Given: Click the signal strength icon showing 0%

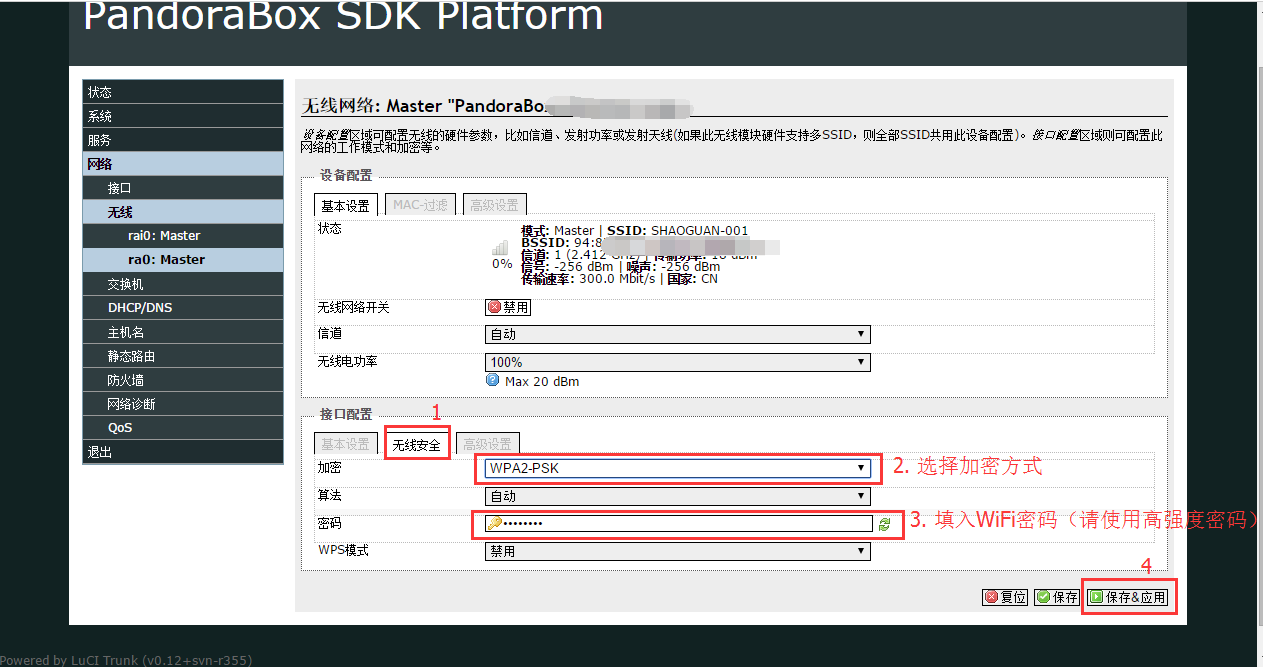Looking at the screenshot, I should pyautogui.click(x=500, y=247).
